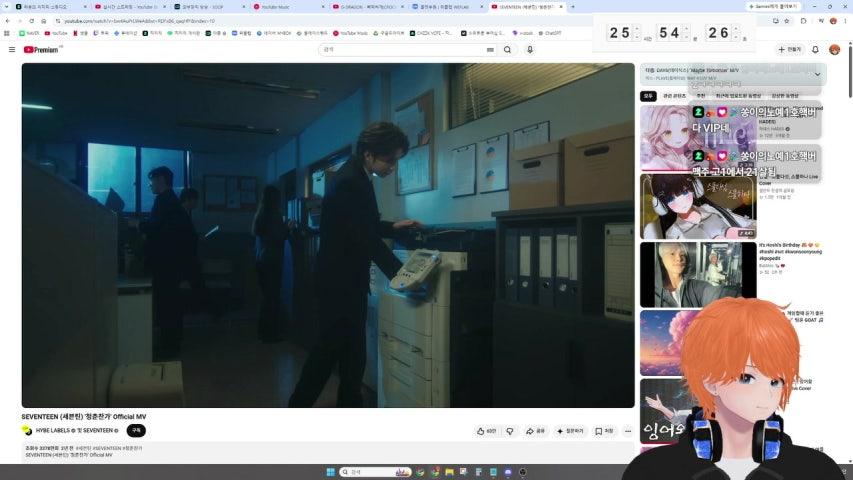Select the second filter chip beside '모두'

(675, 96)
